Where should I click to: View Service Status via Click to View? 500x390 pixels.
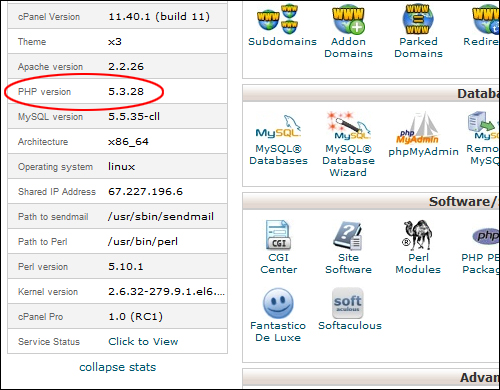[143, 342]
